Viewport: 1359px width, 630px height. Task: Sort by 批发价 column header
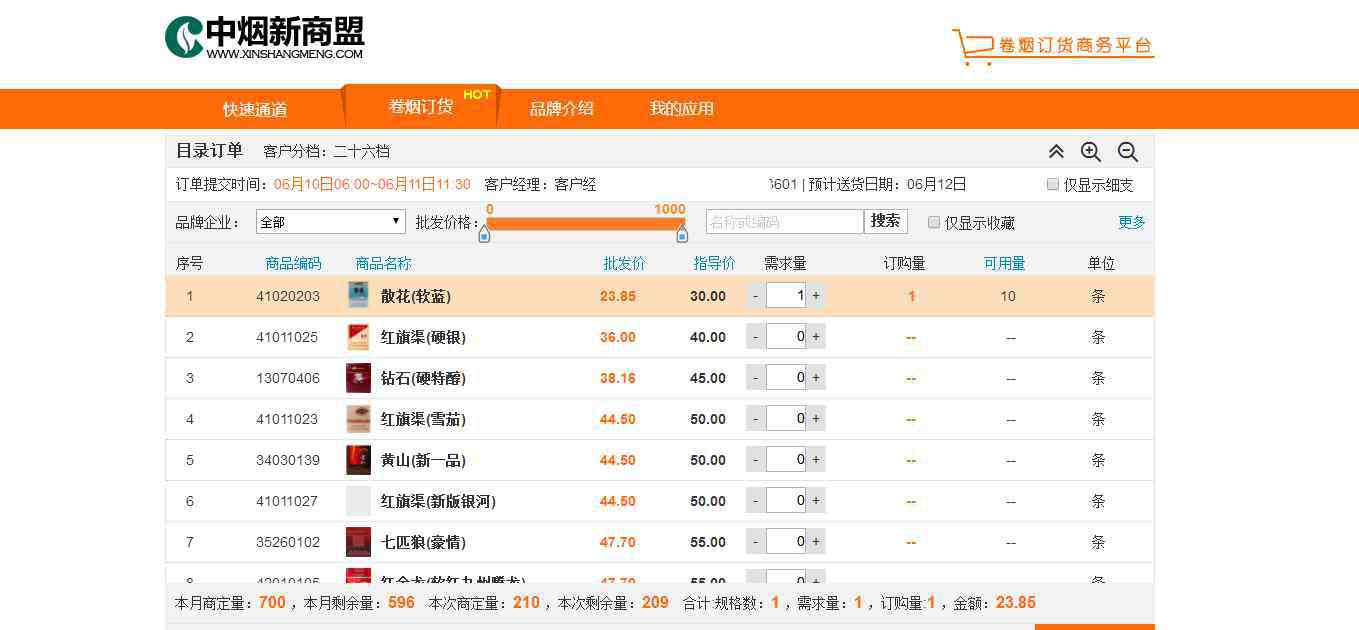[624, 263]
